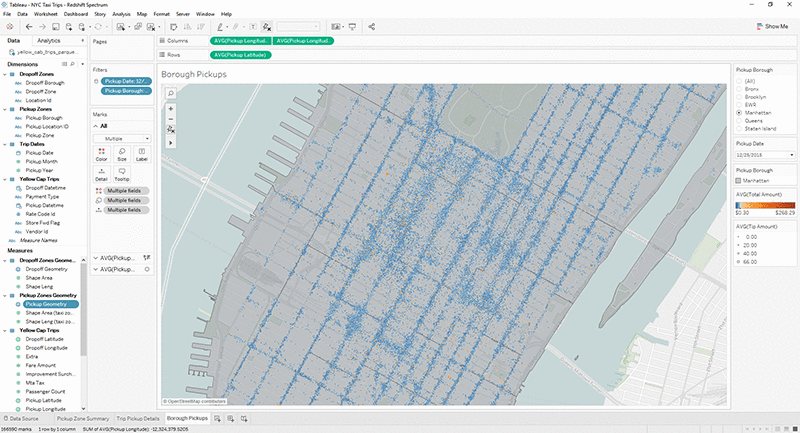Collapse the Pickup Zones dimension folder
This screenshot has width=800, height=433.
pyautogui.click(x=5, y=109)
